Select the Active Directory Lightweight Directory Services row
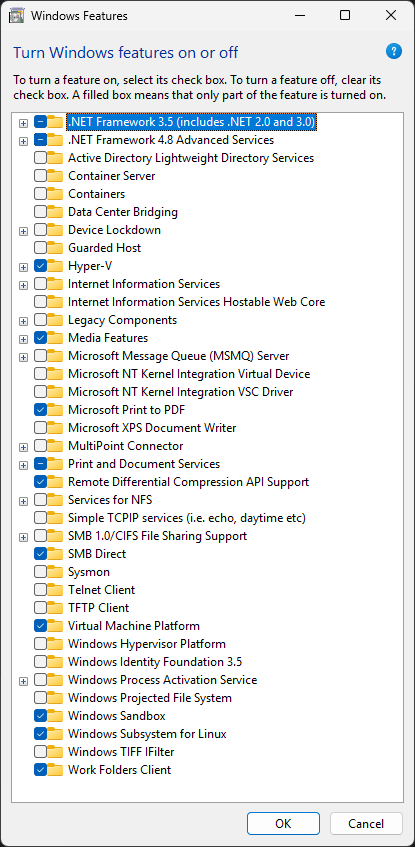415x847 pixels. (191, 158)
